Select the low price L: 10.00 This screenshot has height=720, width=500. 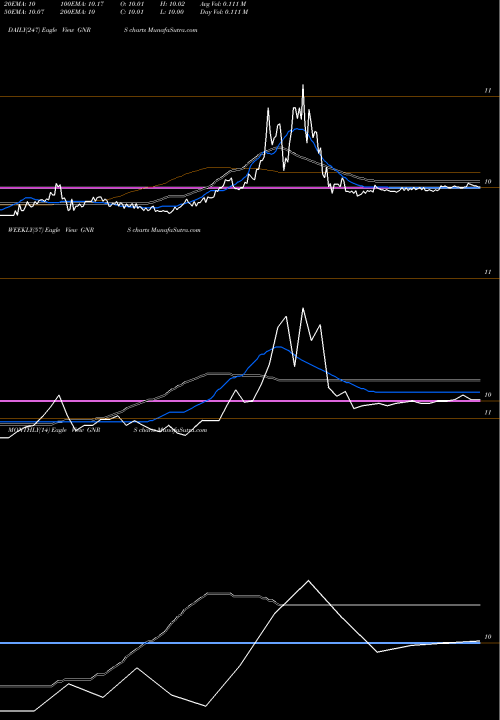click(173, 12)
